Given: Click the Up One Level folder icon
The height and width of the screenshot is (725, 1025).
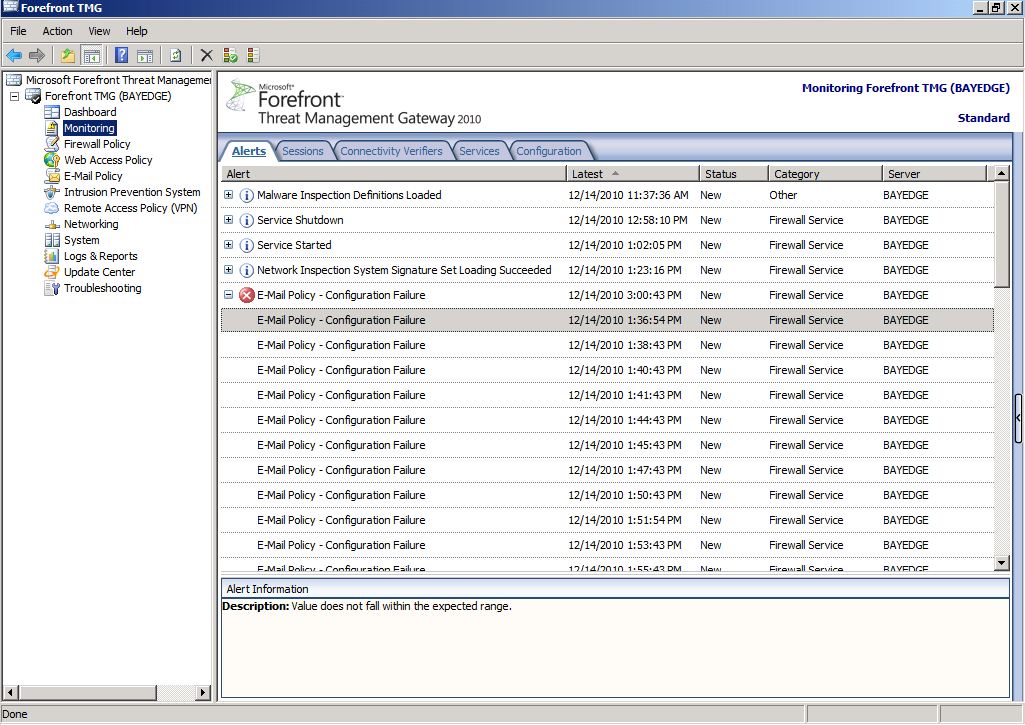Looking at the screenshot, I should (67, 56).
